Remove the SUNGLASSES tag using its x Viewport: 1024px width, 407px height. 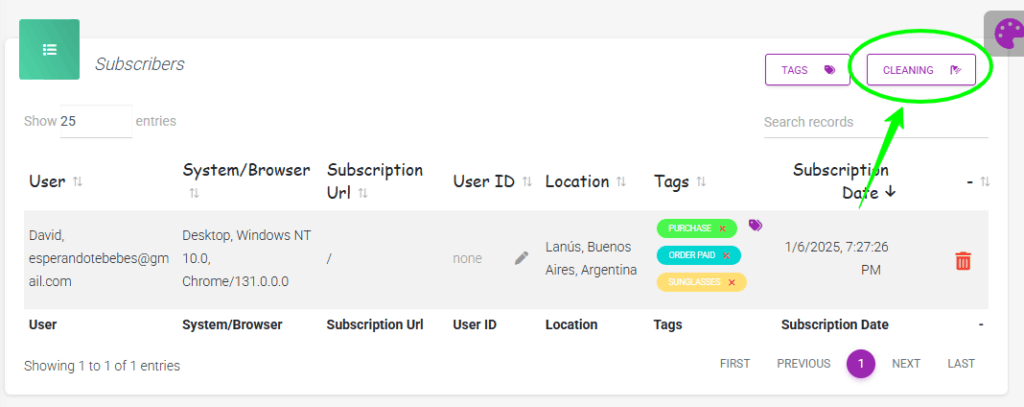pyautogui.click(x=731, y=283)
